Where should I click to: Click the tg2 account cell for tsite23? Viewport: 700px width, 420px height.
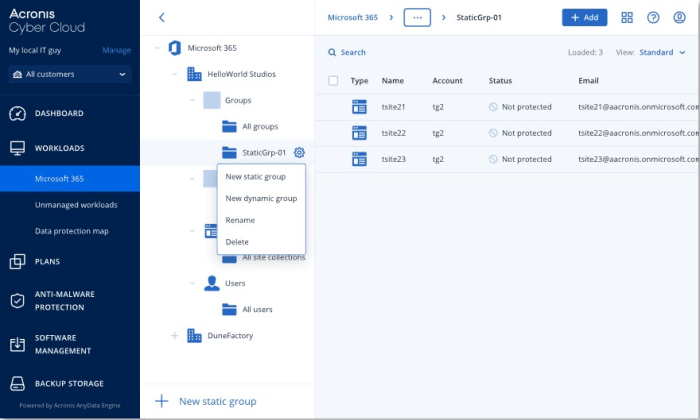pyautogui.click(x=438, y=159)
